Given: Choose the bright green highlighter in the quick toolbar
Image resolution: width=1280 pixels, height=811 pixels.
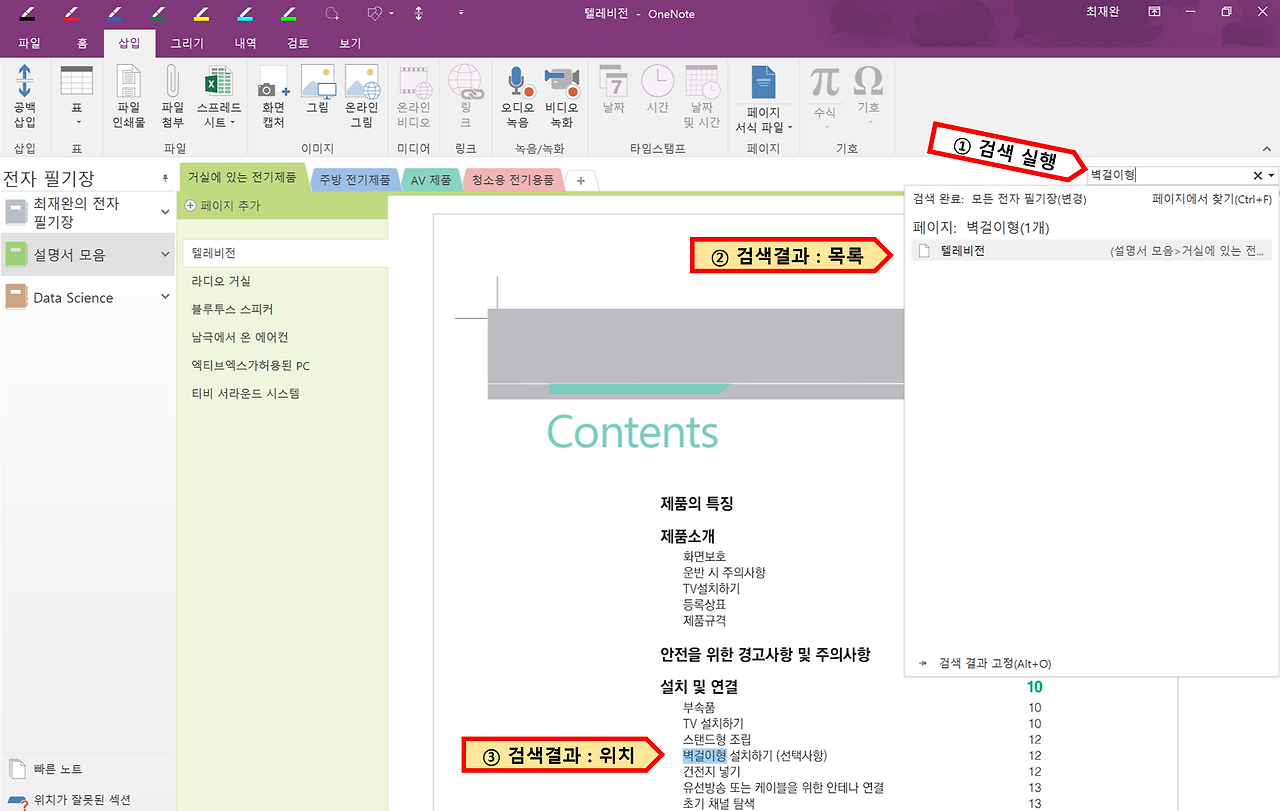Looking at the screenshot, I should pyautogui.click(x=288, y=14).
